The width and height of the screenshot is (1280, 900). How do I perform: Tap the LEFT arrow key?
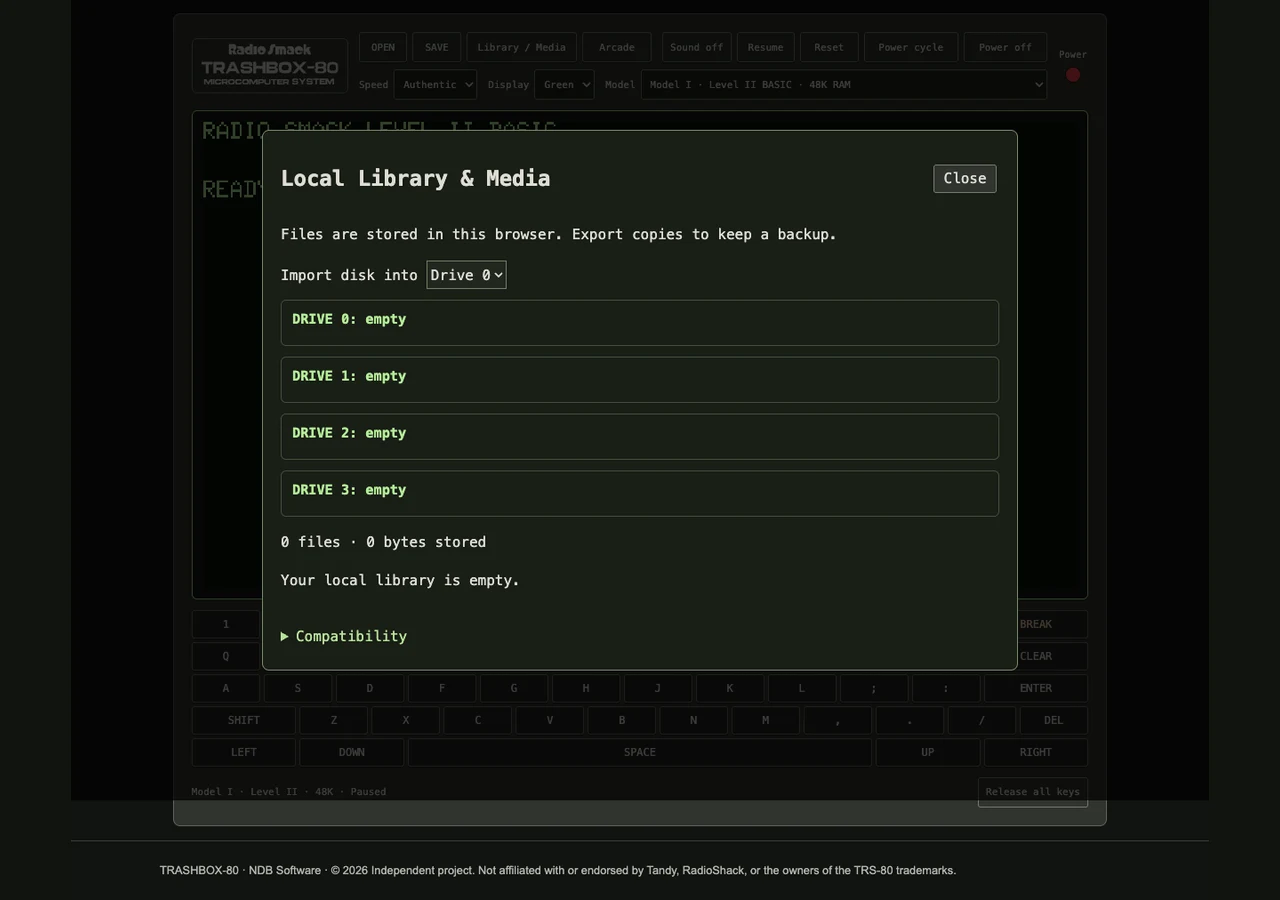244,752
